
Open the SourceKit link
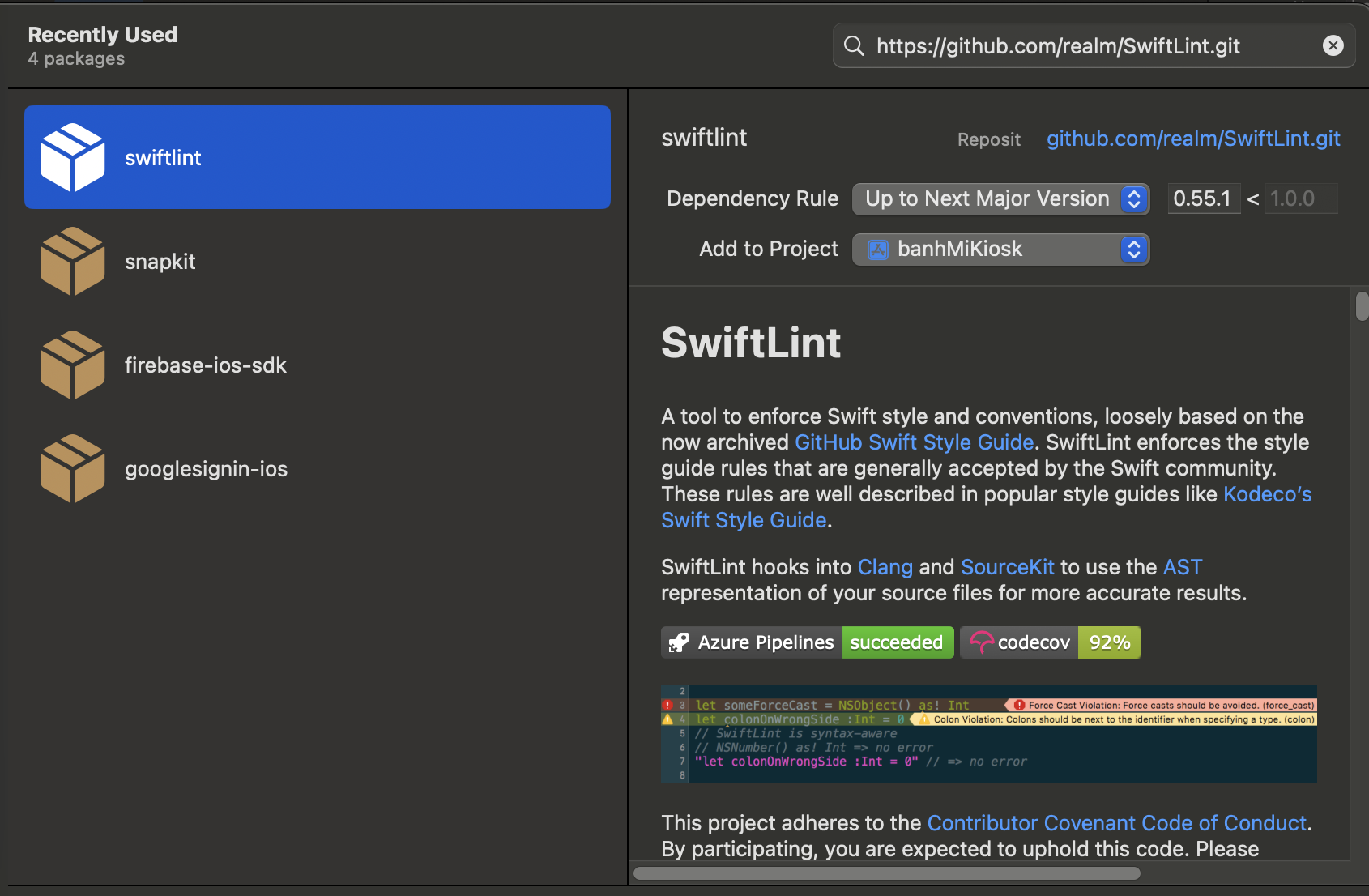(x=1008, y=567)
